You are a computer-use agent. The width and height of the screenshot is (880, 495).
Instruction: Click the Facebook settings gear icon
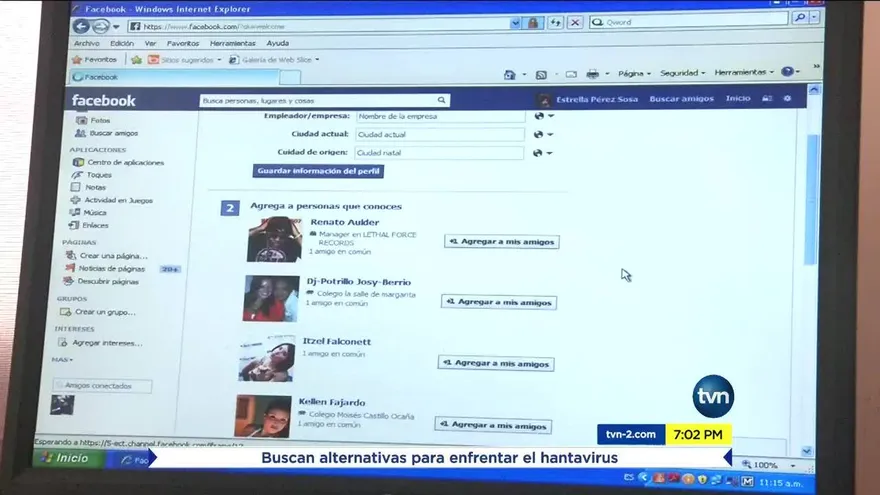point(787,98)
